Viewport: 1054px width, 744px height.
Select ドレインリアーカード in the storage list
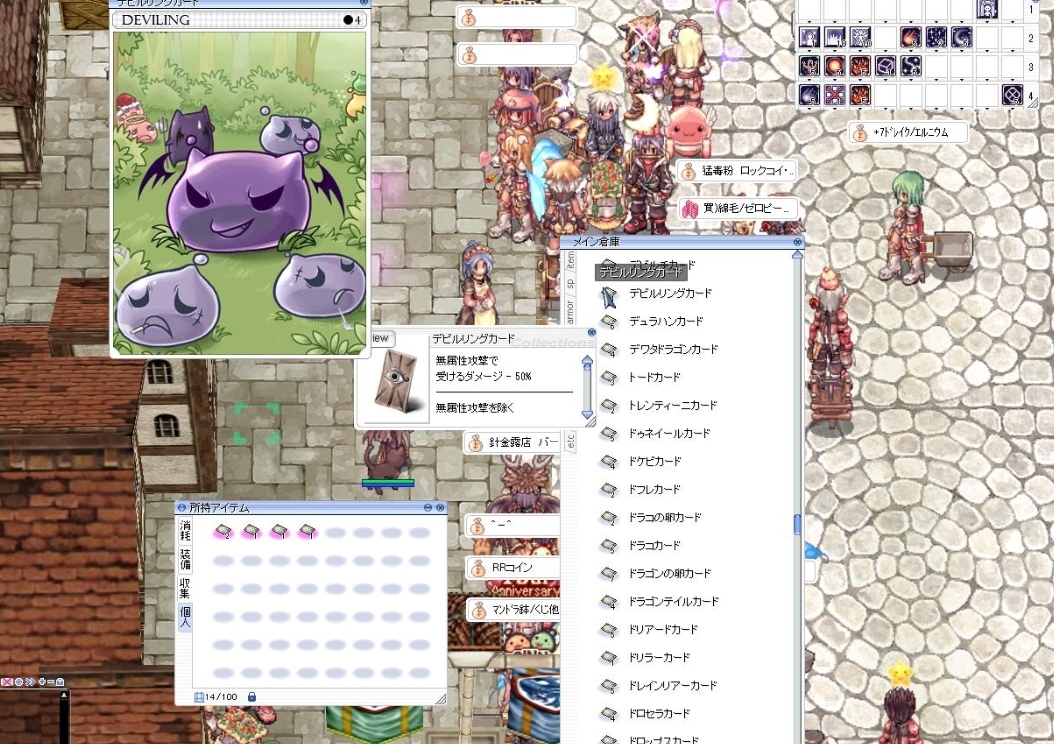pos(673,686)
